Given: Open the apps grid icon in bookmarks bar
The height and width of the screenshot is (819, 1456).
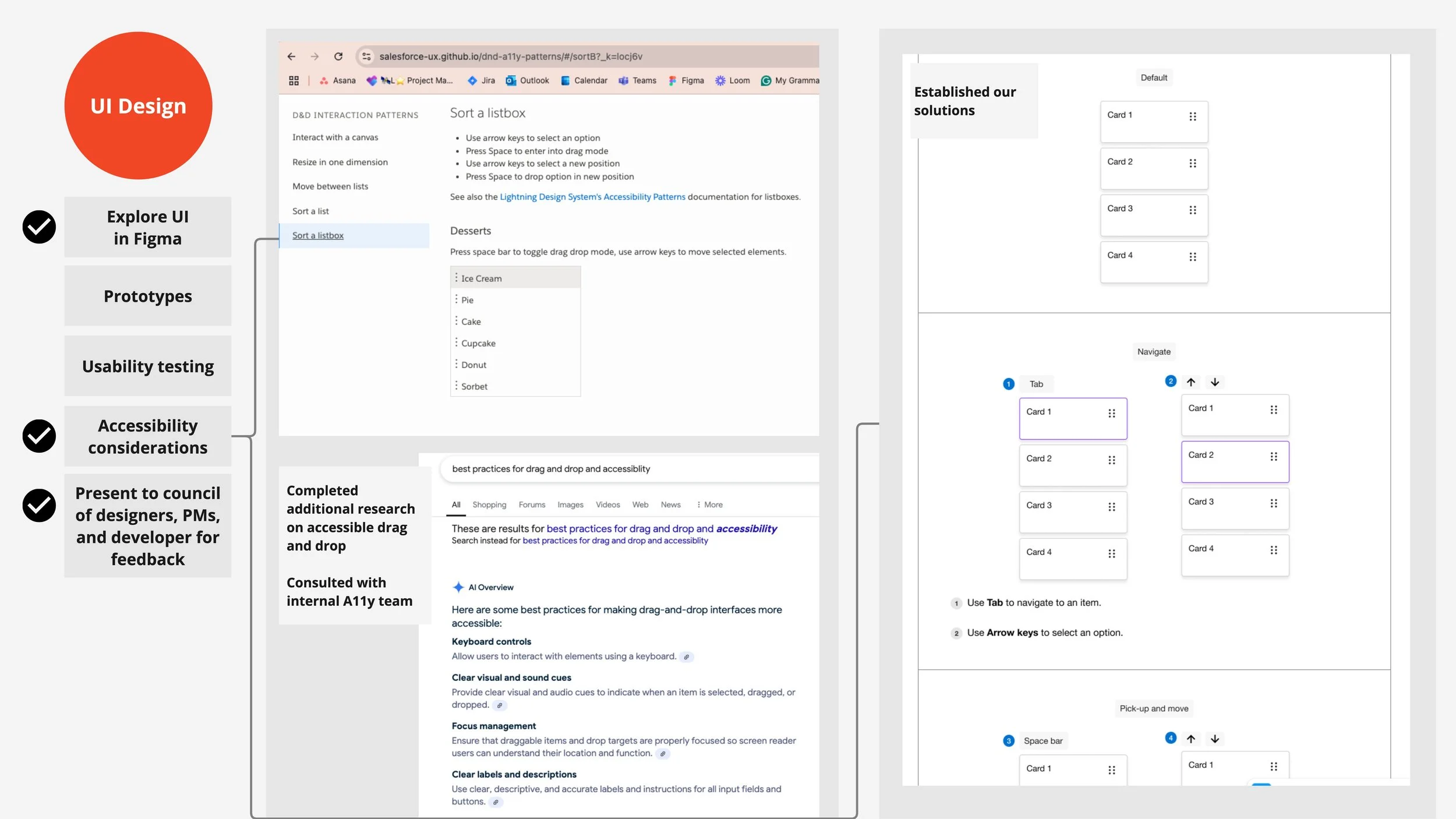Looking at the screenshot, I should [x=294, y=80].
